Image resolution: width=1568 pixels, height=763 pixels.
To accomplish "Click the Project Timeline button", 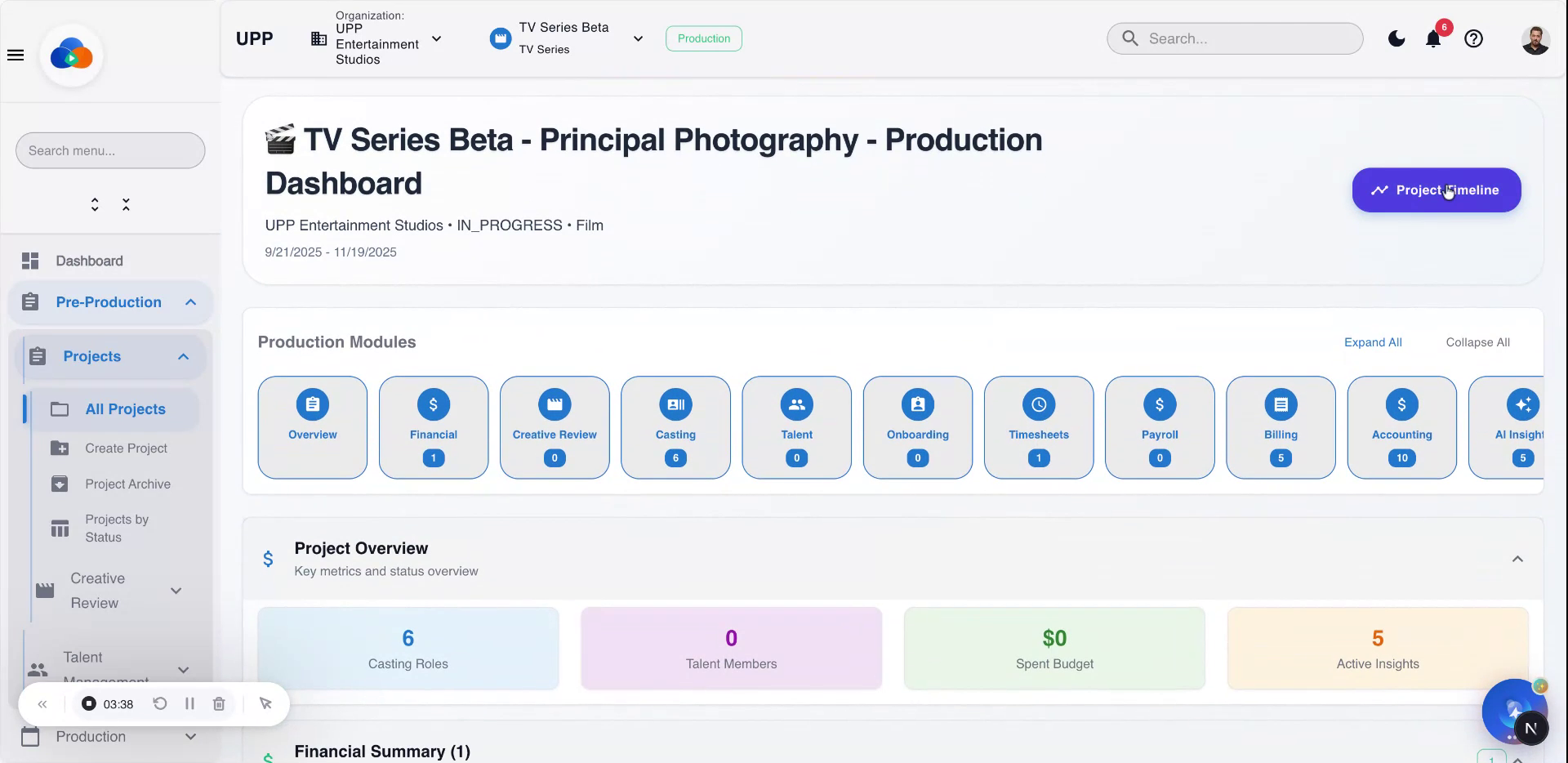I will point(1436,190).
